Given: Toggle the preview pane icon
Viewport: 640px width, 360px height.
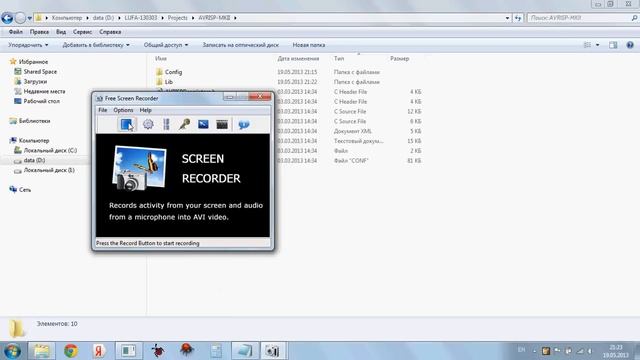Looking at the screenshot, I should tap(613, 45).
